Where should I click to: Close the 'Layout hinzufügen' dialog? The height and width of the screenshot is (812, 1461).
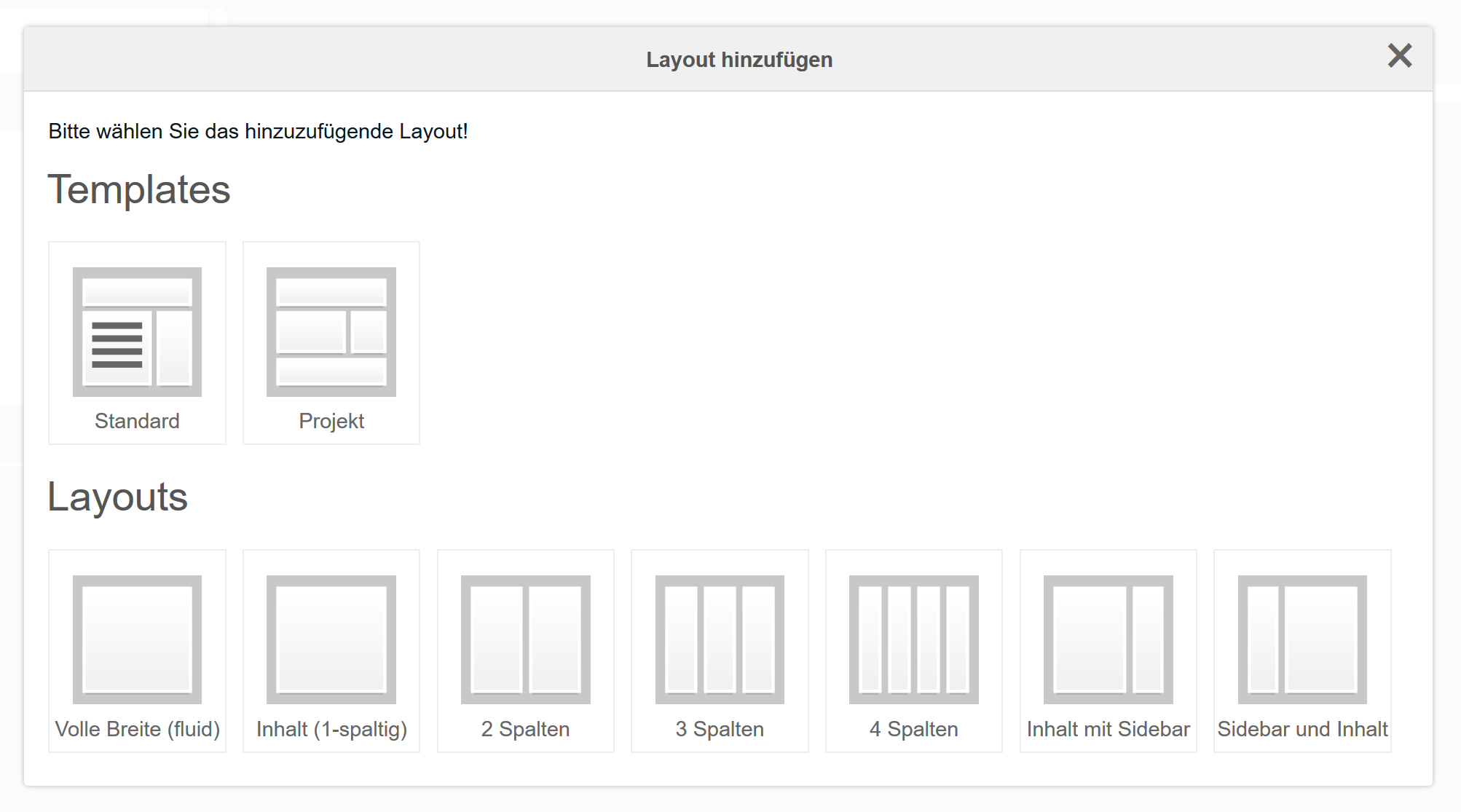[1400, 57]
